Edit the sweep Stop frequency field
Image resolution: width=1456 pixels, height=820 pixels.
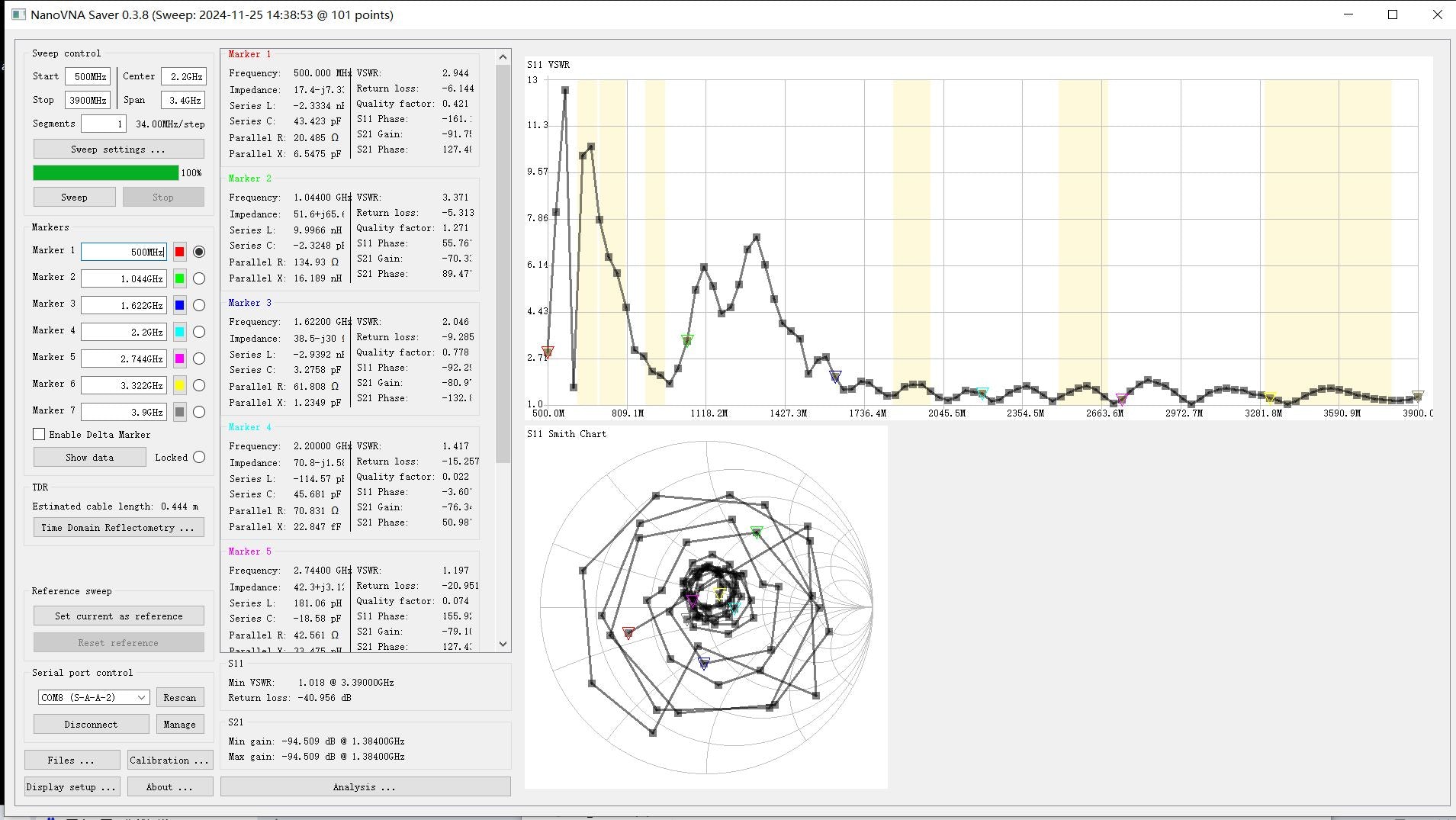[x=88, y=100]
